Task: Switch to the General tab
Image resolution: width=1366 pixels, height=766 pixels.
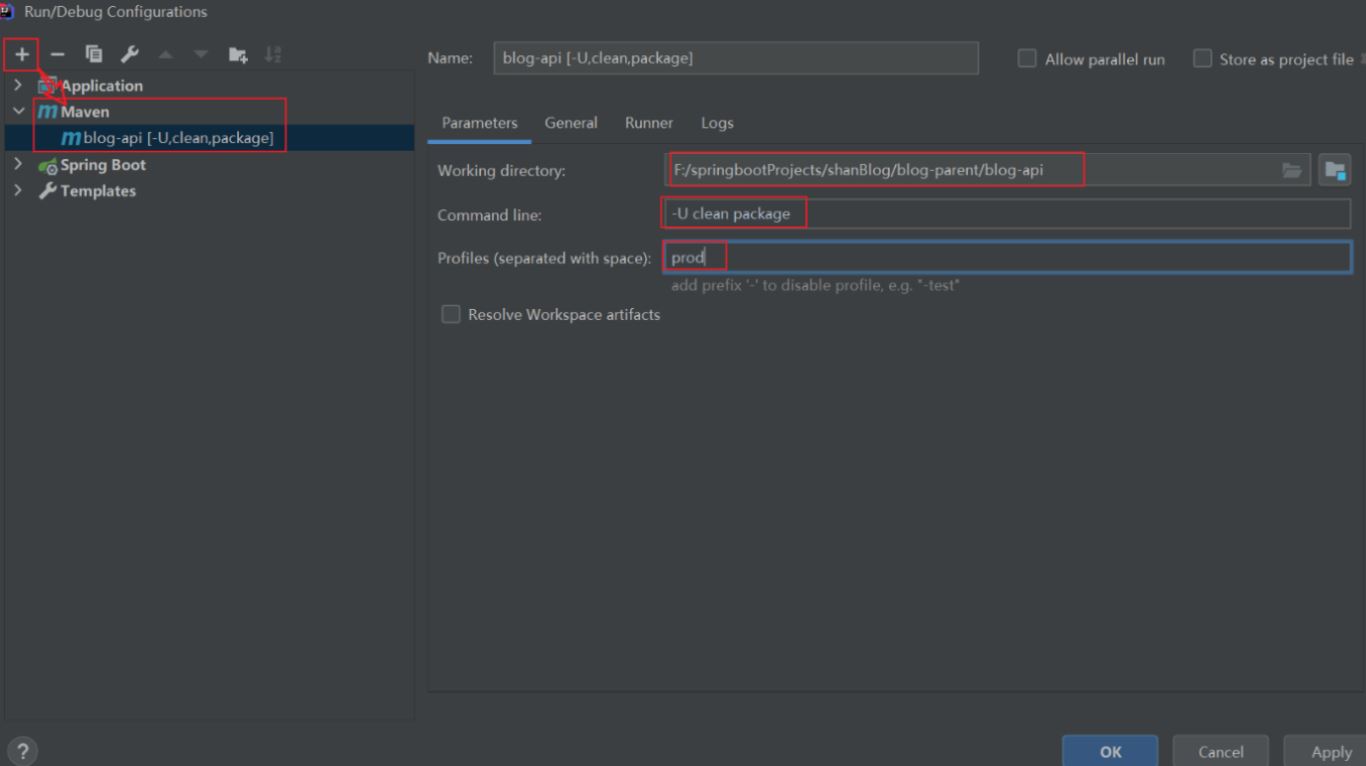Action: [571, 123]
